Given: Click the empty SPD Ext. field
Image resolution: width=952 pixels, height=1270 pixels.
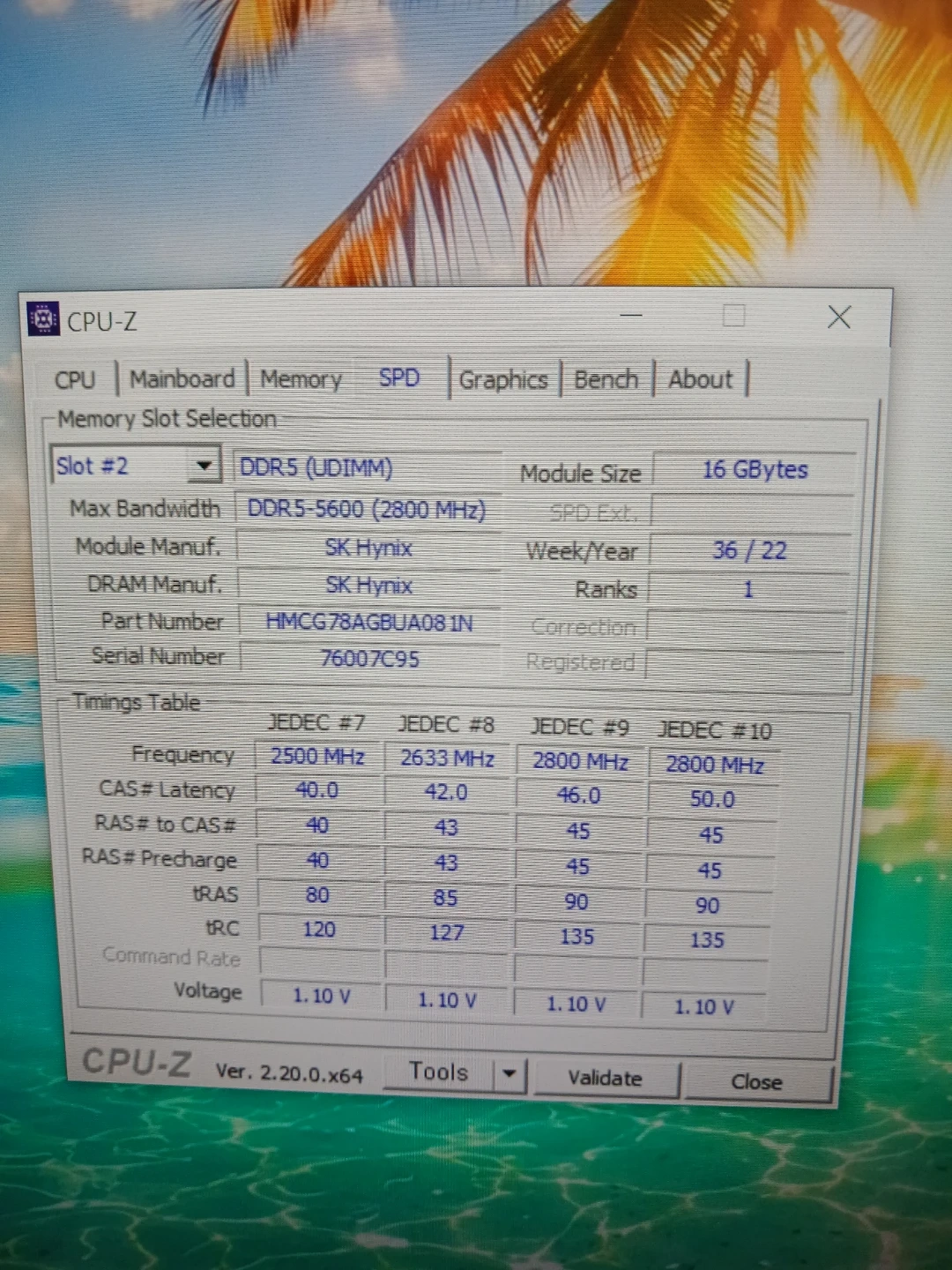Looking at the screenshot, I should click(x=752, y=511).
